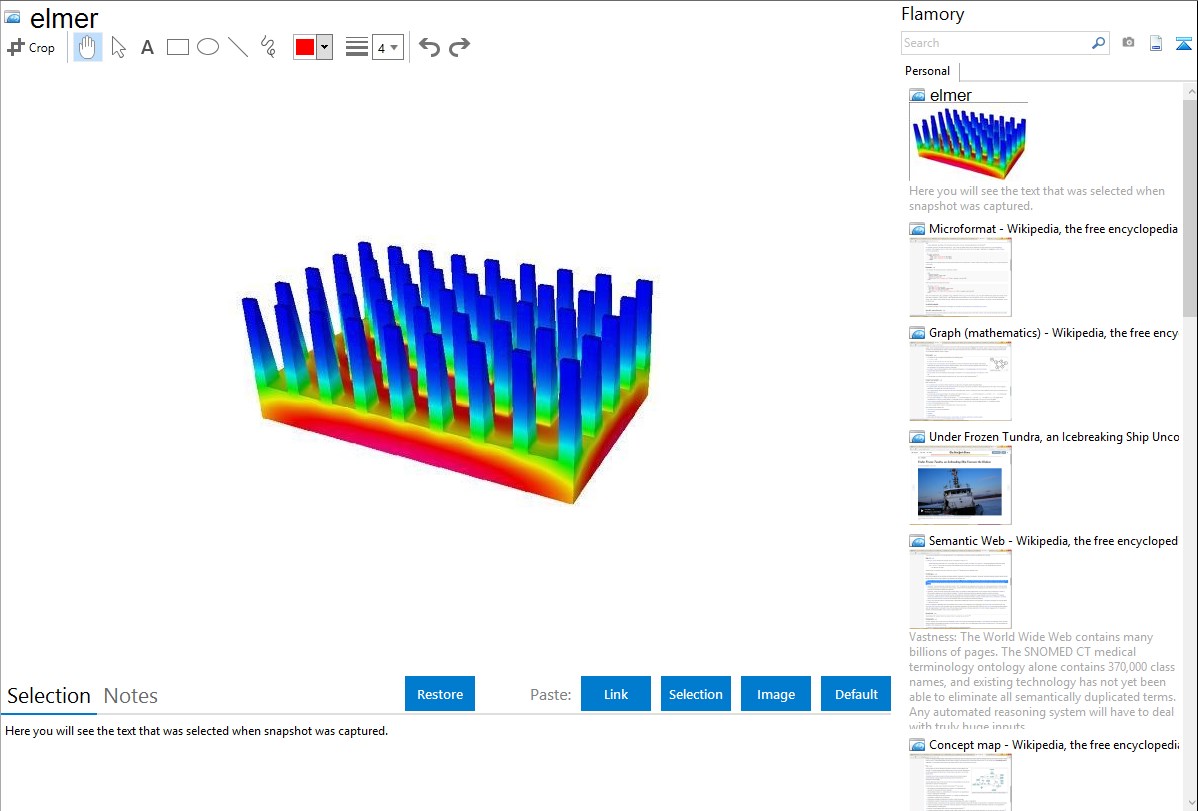Click the blue collapse panel icon
The width and height of the screenshot is (1198, 811).
pos(1183,44)
